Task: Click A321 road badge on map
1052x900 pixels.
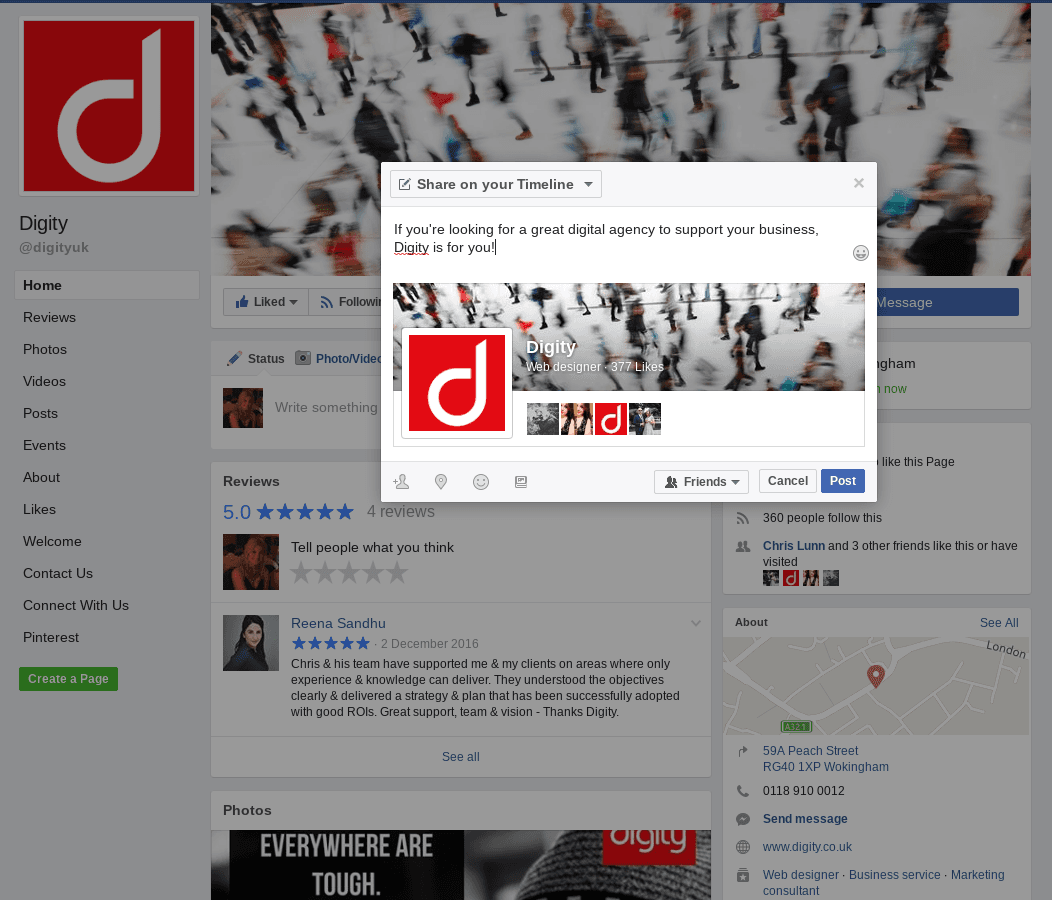Action: (x=796, y=727)
